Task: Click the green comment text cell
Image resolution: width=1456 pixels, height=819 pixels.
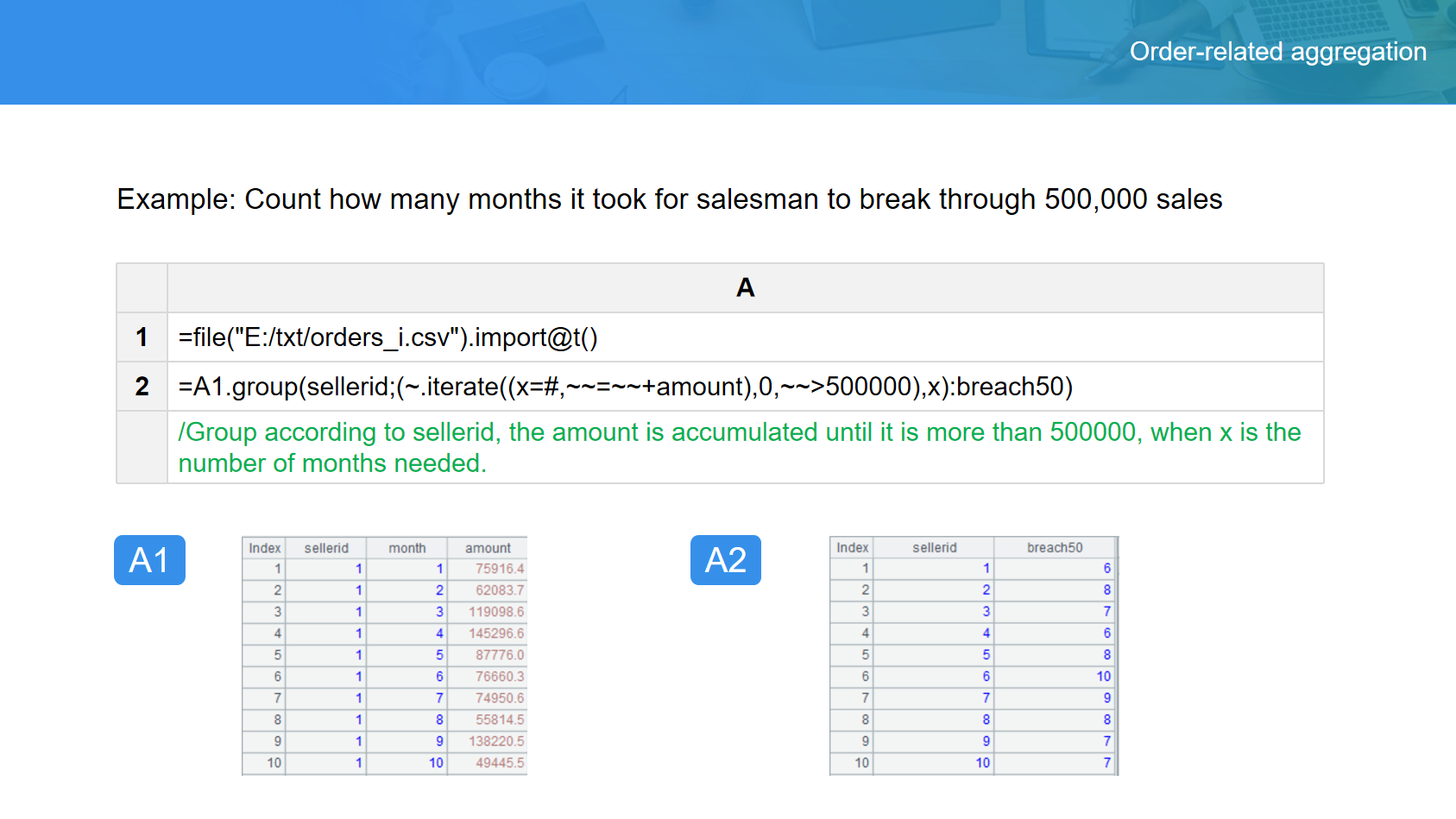Action: coord(739,447)
